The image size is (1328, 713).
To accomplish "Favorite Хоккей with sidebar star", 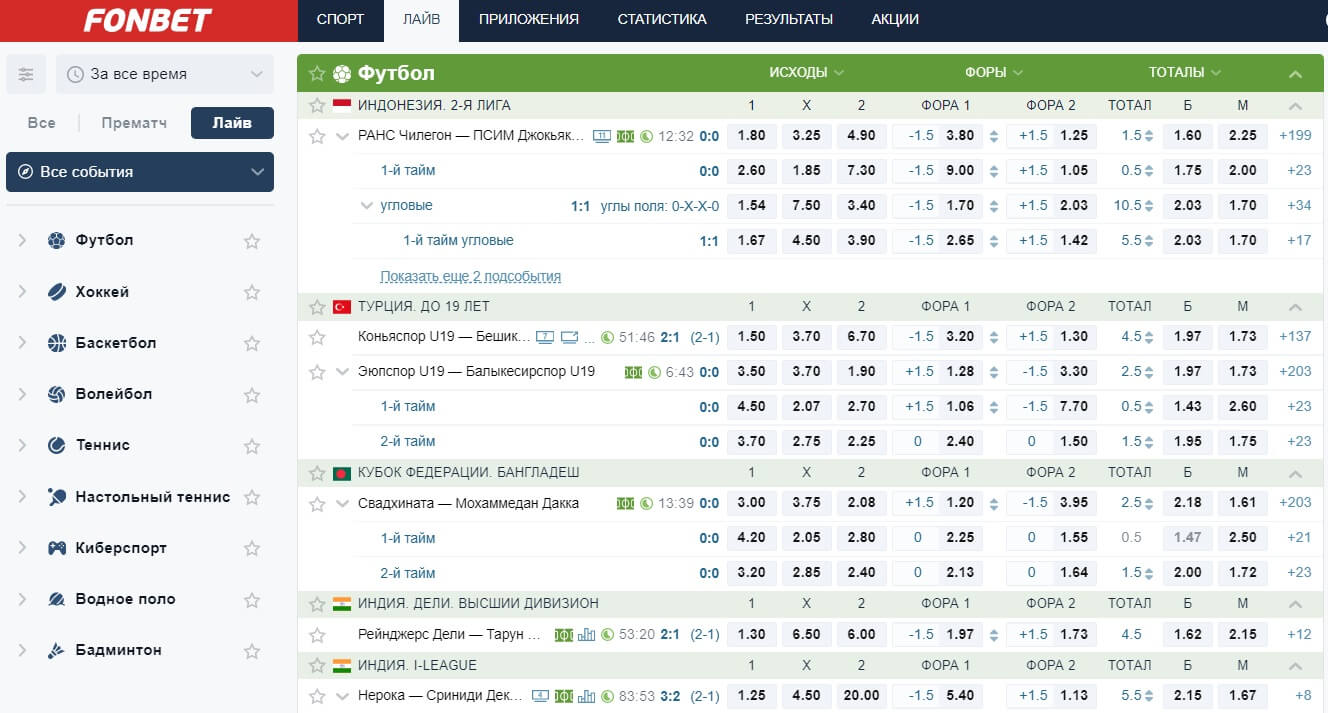I will click(252, 292).
